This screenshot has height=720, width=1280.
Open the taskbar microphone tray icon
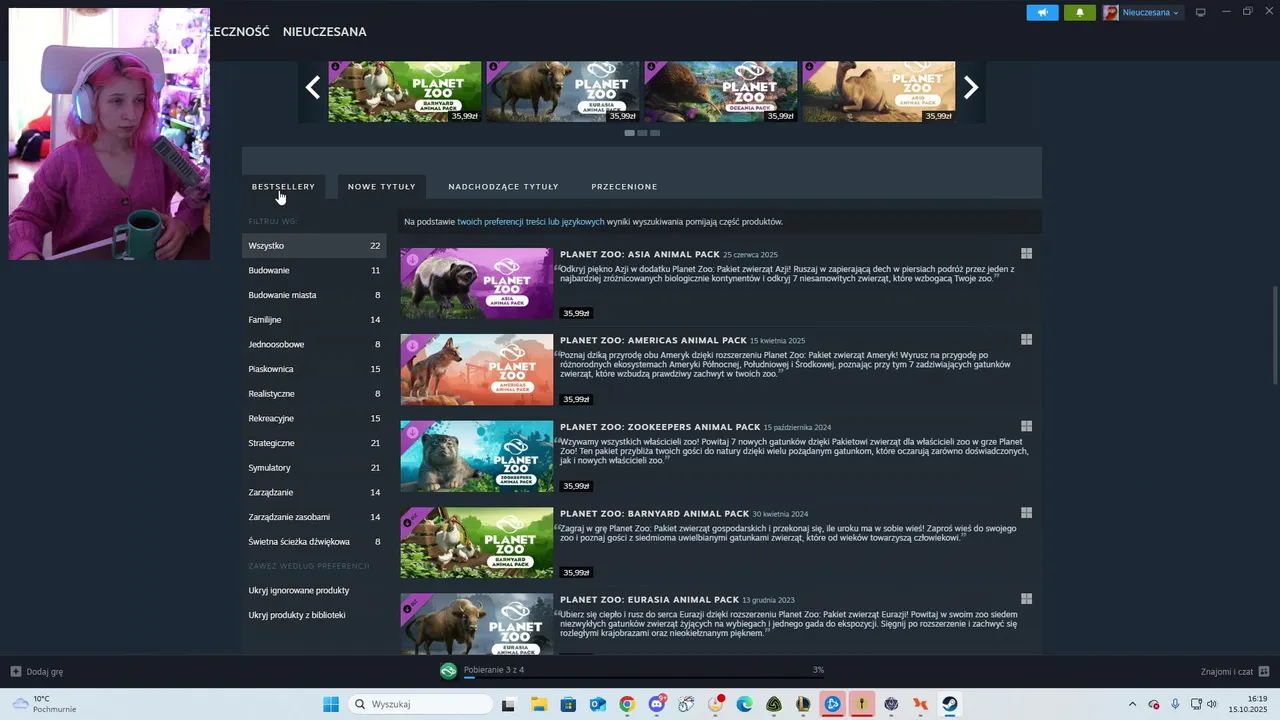(1175, 704)
